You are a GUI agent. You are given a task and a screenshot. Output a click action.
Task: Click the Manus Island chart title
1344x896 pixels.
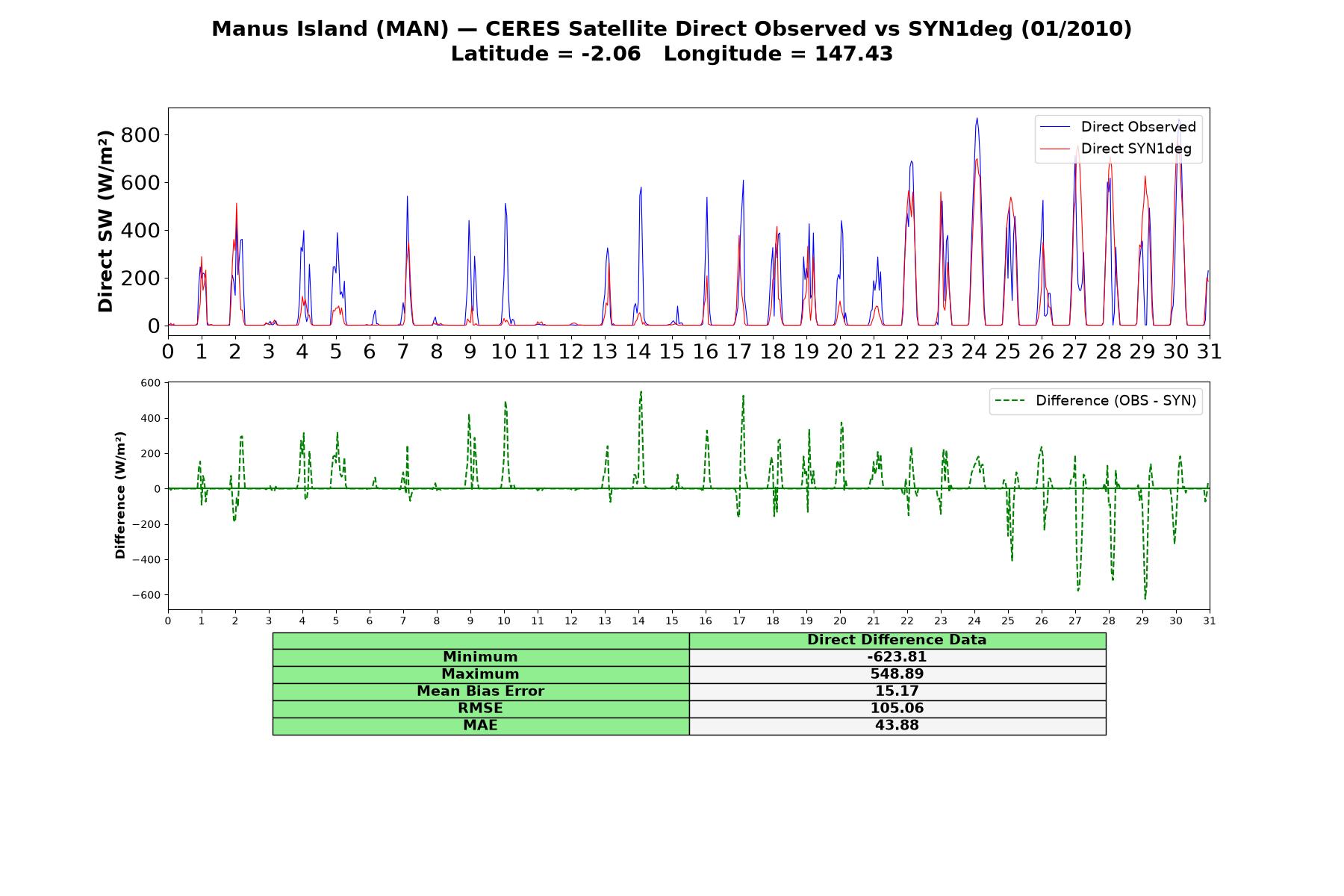[x=672, y=29]
